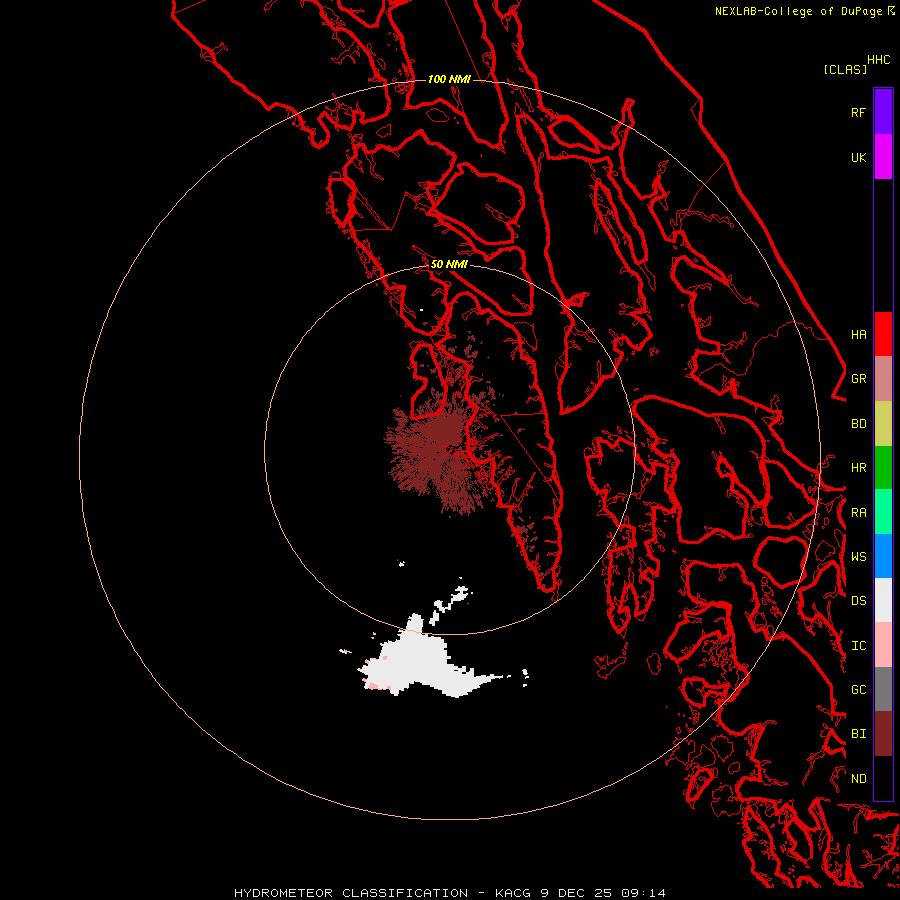Click the IC pink legend swatch
The height and width of the screenshot is (900, 900).
pos(883,645)
